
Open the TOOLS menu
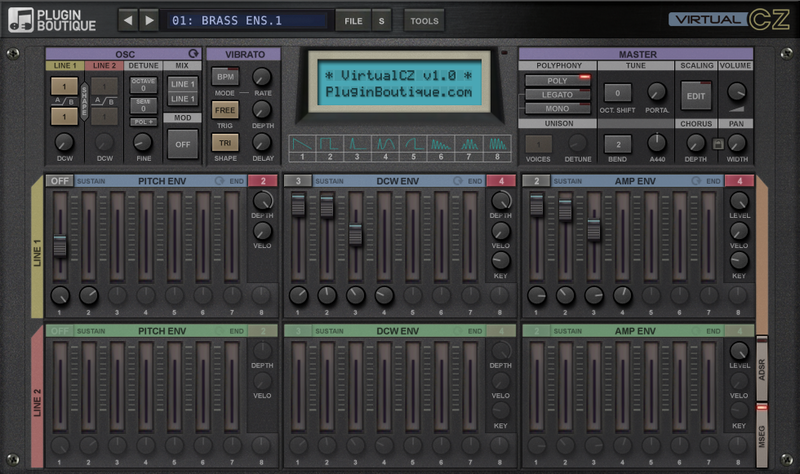[425, 20]
